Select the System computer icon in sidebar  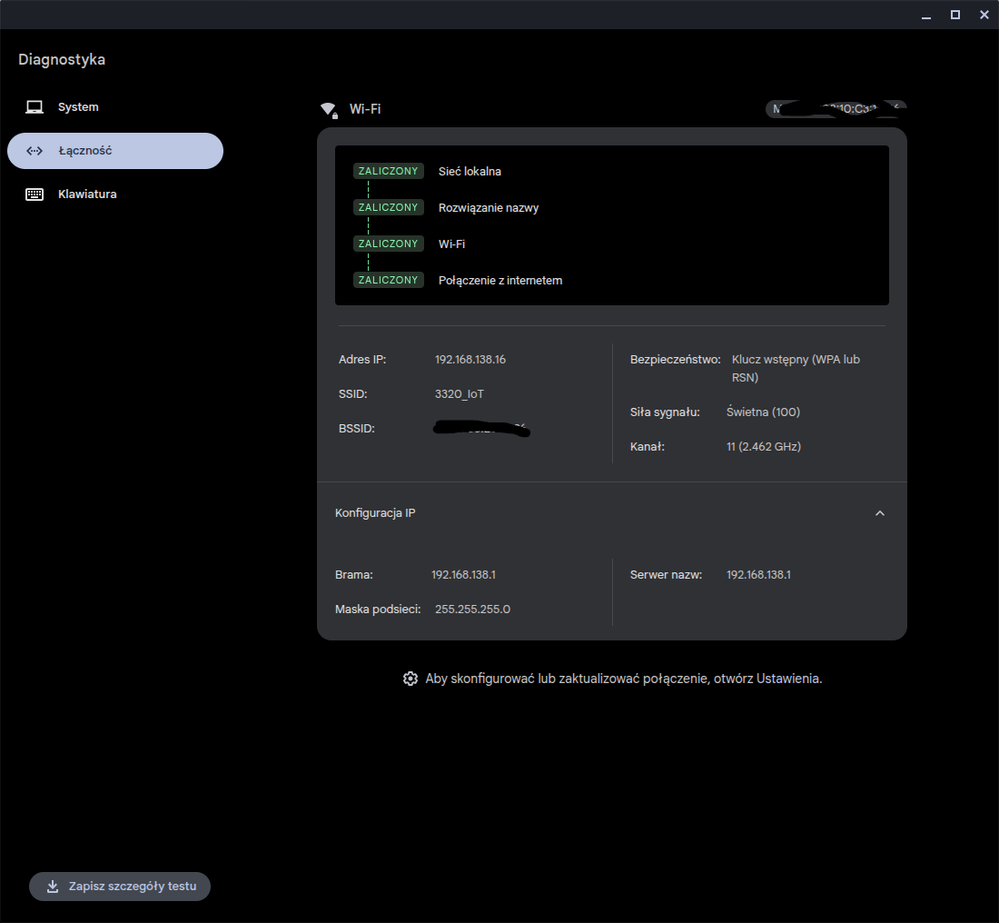pyautogui.click(x=35, y=107)
